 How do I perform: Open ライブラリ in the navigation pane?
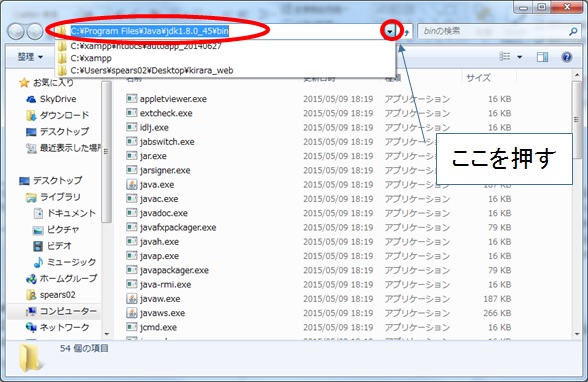pyautogui.click(x=53, y=197)
